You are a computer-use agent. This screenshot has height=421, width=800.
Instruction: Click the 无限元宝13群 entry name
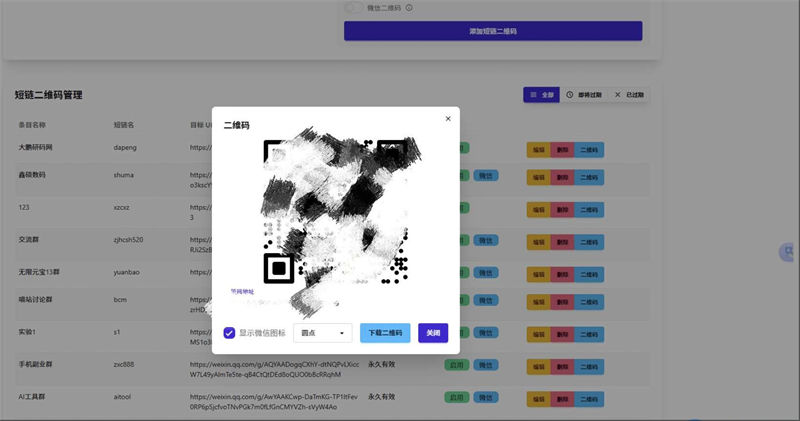pyautogui.click(x=39, y=272)
